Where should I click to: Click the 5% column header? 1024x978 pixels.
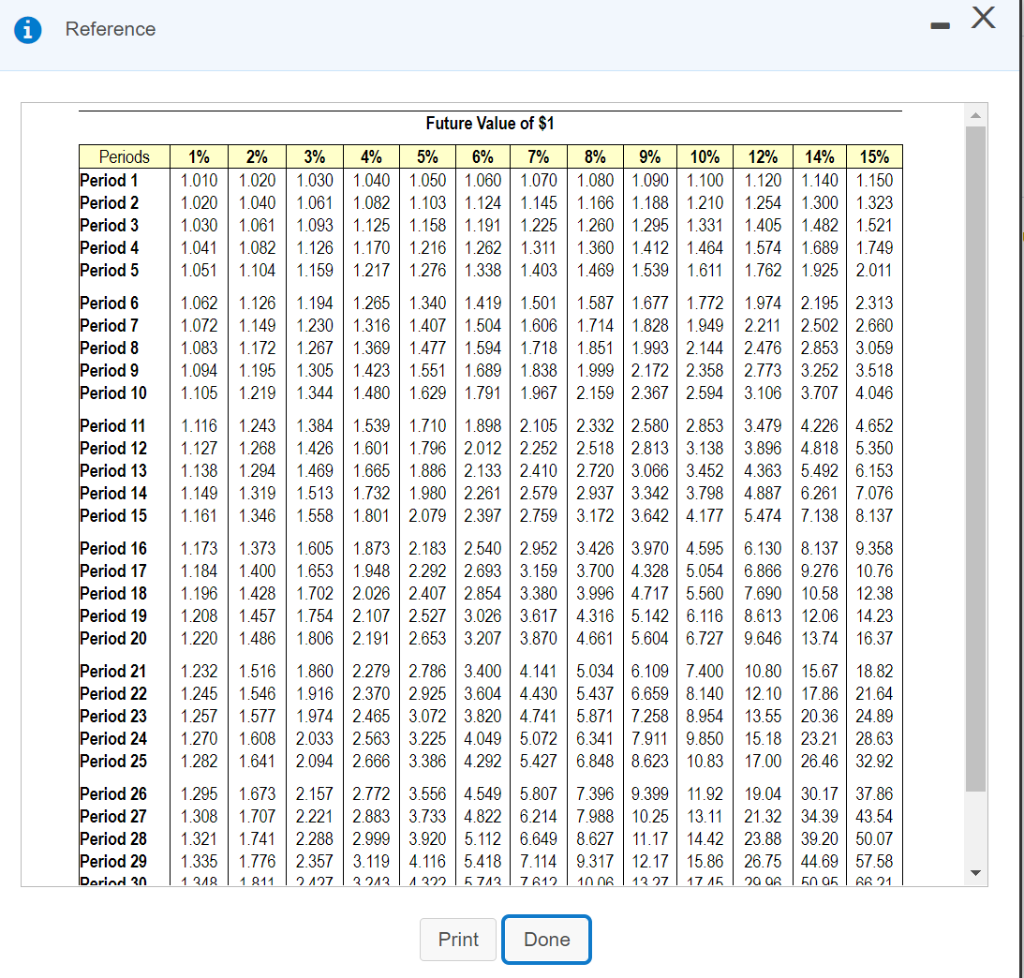pos(427,157)
